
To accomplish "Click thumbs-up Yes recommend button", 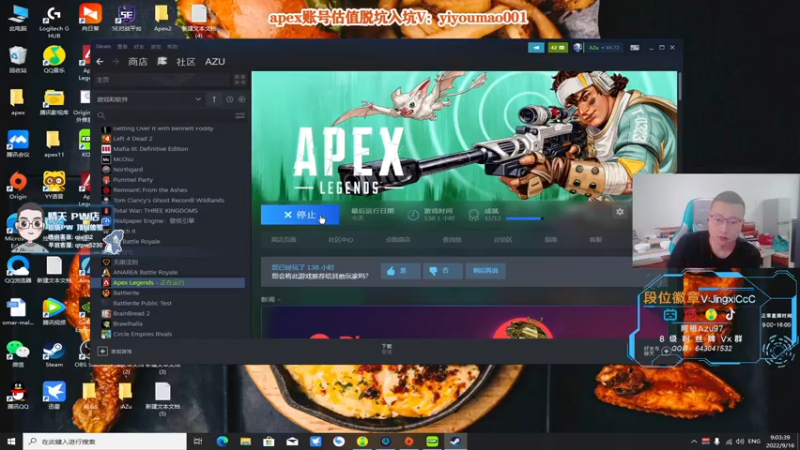I will click(401, 271).
